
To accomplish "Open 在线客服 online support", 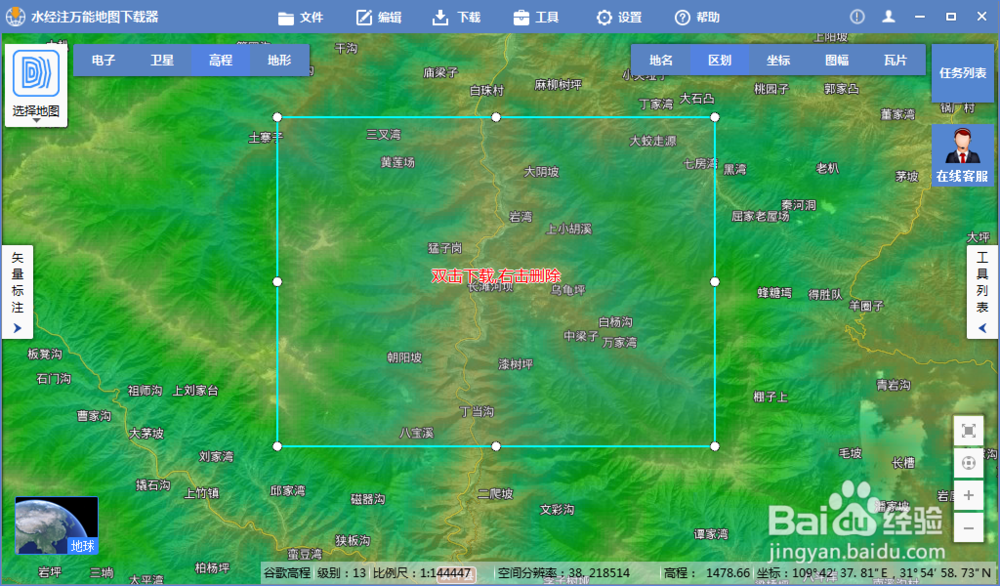I will click(x=962, y=155).
